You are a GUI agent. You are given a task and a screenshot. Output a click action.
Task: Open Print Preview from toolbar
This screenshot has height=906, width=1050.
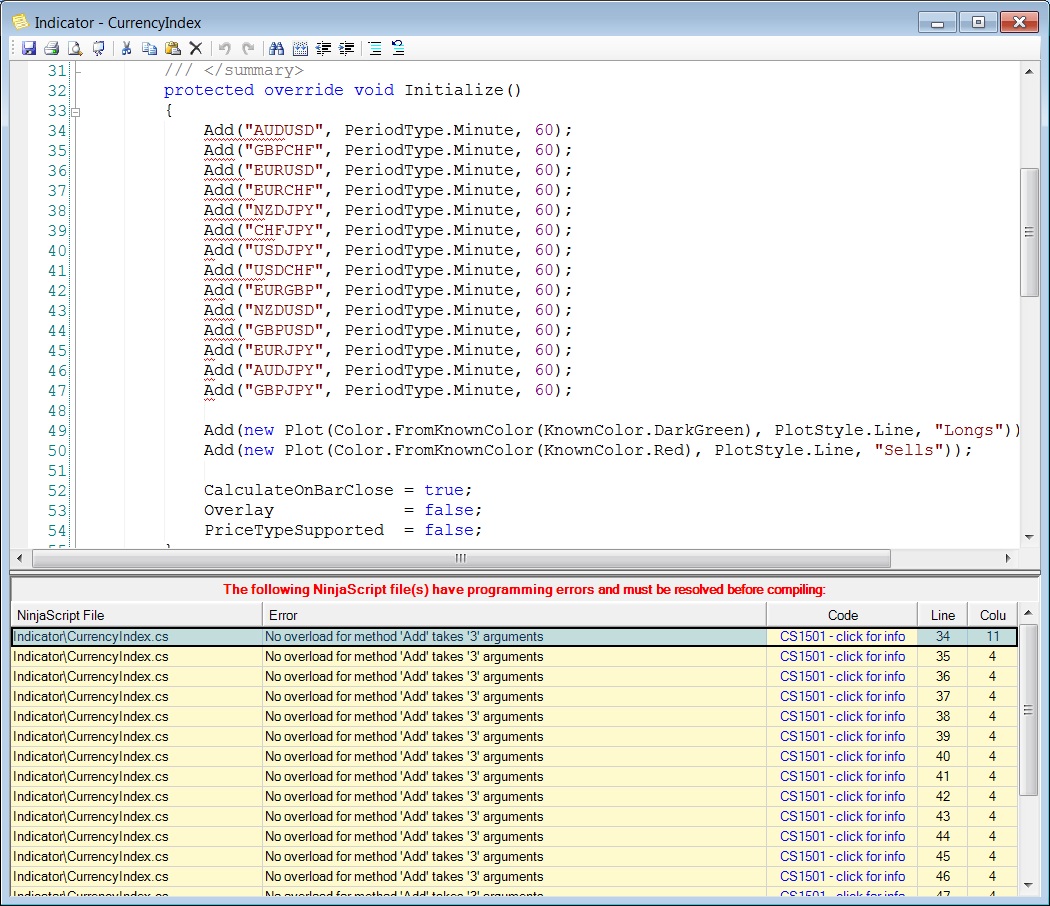(74, 48)
